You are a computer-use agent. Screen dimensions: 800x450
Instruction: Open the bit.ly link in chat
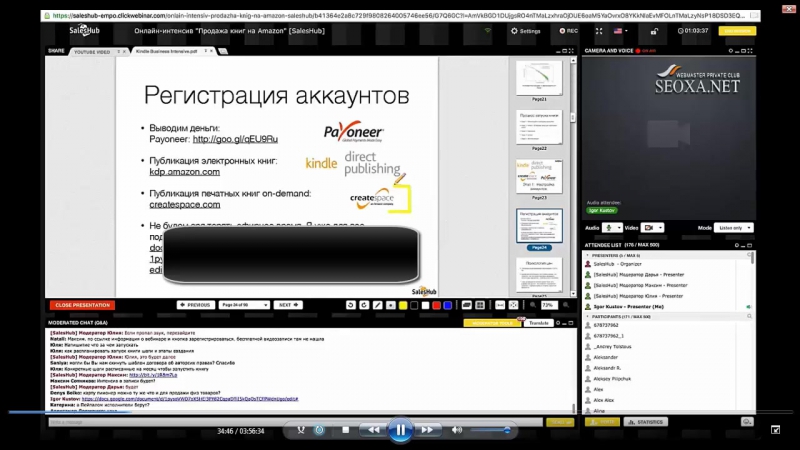(153, 375)
